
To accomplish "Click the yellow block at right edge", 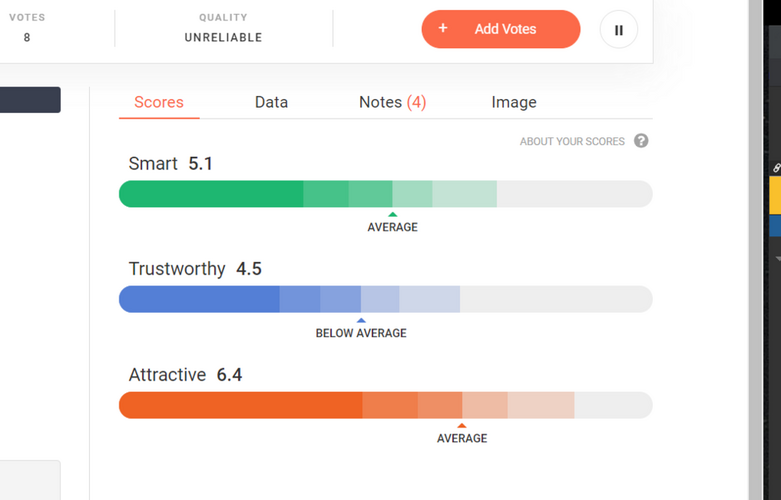I will point(775,196).
